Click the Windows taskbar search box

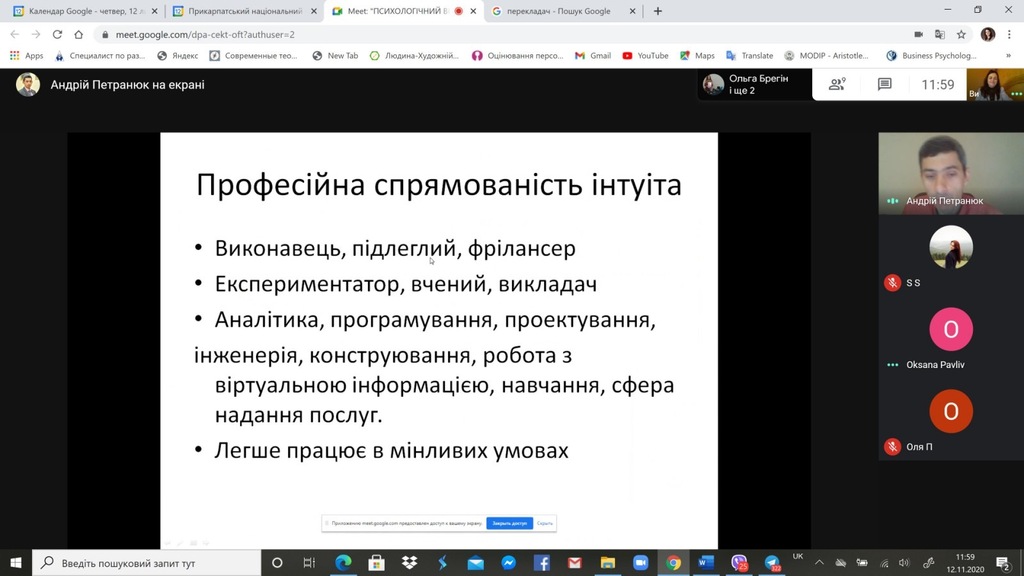pyautogui.click(x=150, y=563)
